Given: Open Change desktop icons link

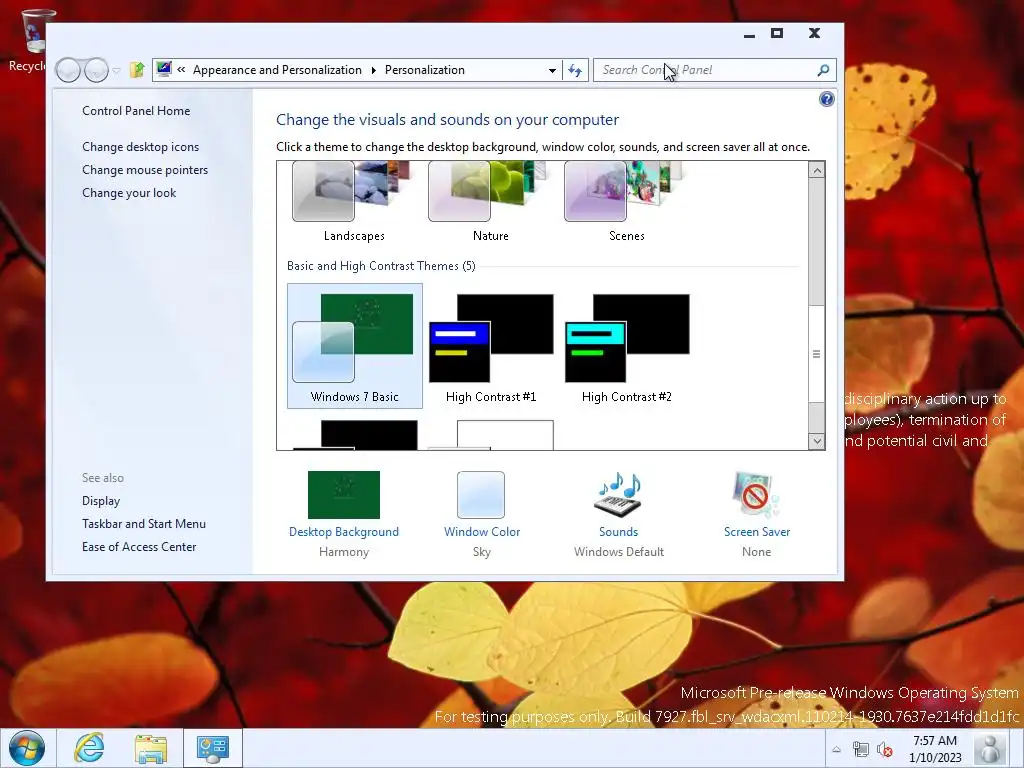Looking at the screenshot, I should tap(140, 147).
